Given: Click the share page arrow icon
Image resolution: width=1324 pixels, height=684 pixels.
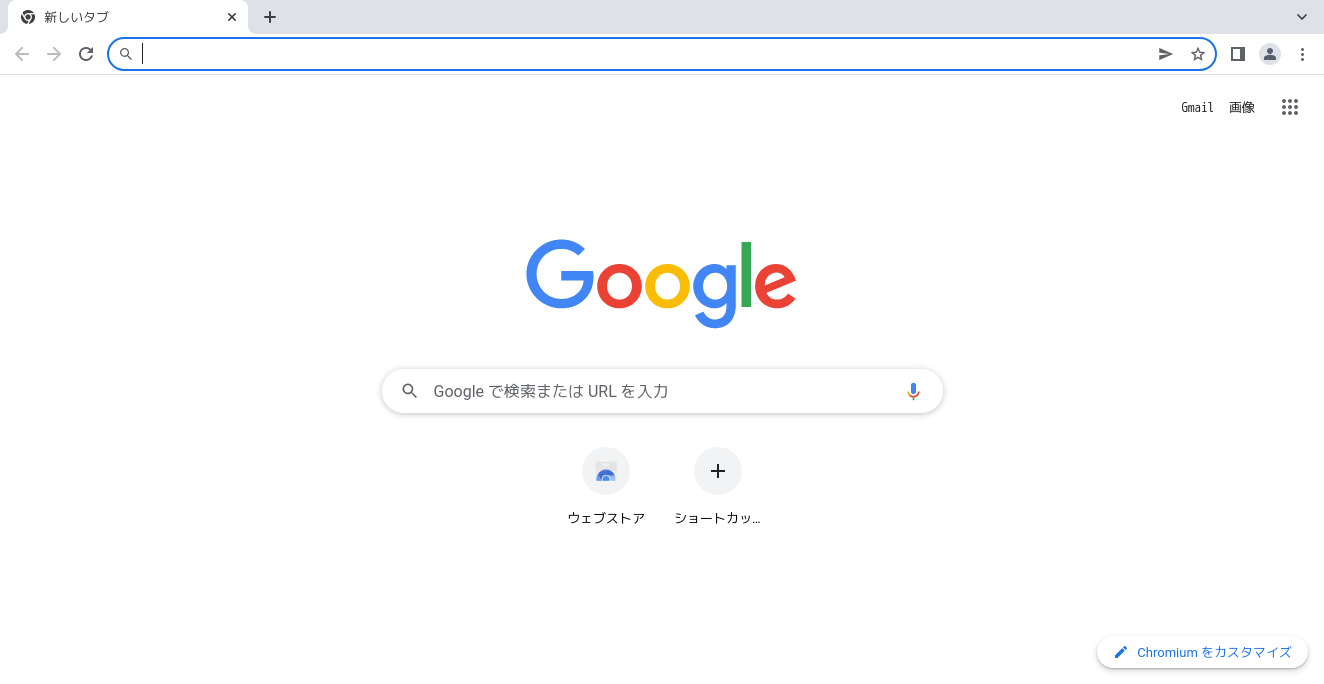Looking at the screenshot, I should [x=1165, y=54].
